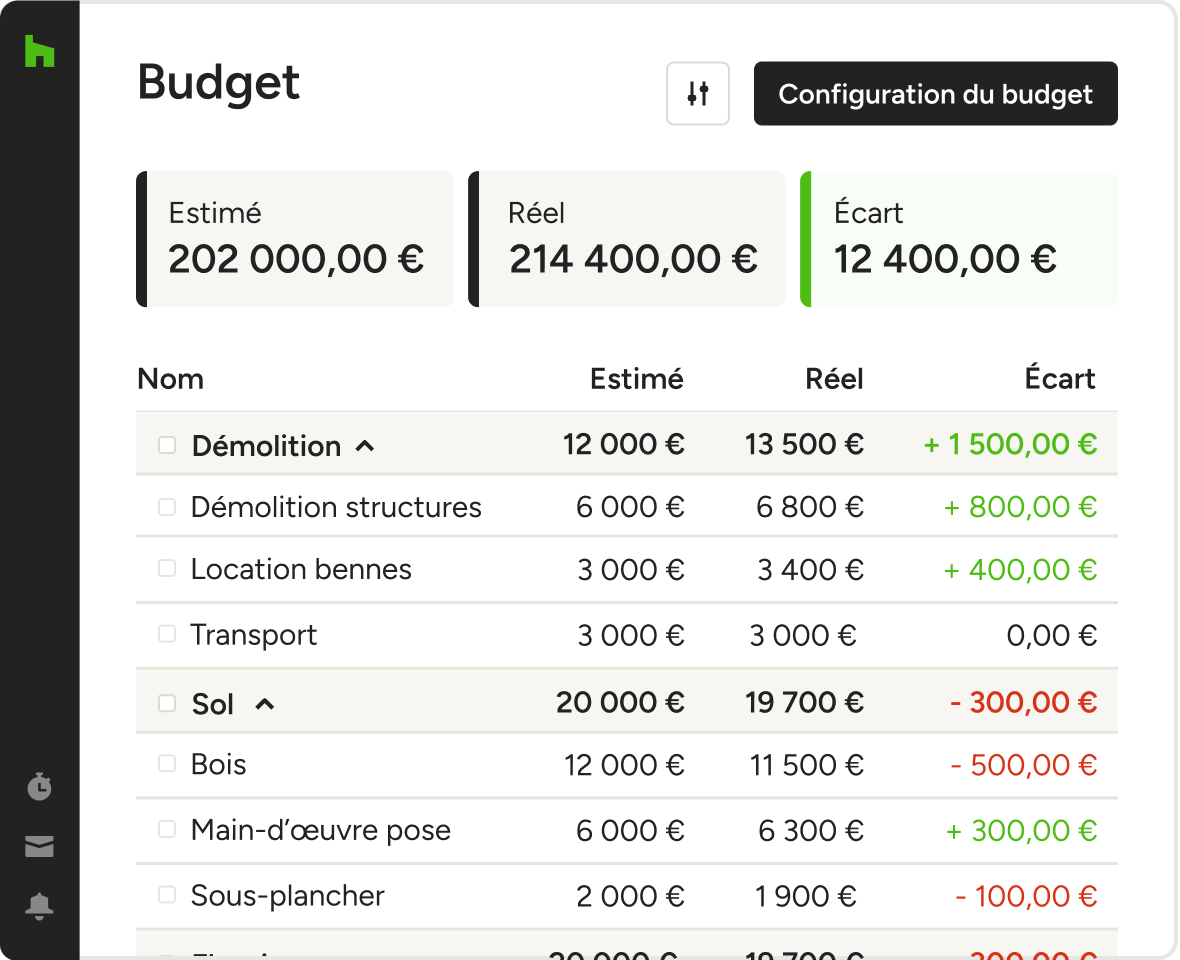Open the Bois line item
This screenshot has height=960, width=1180.
(x=219, y=765)
